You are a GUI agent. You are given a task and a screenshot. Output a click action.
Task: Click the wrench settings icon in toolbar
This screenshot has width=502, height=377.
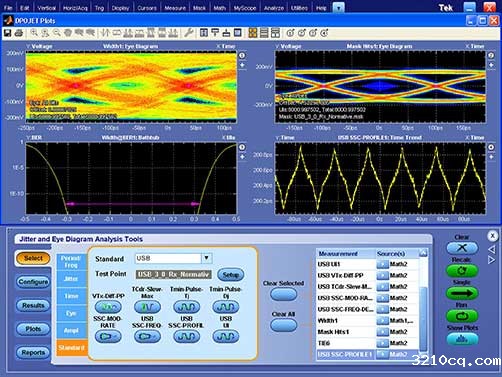pyautogui.click(x=189, y=33)
